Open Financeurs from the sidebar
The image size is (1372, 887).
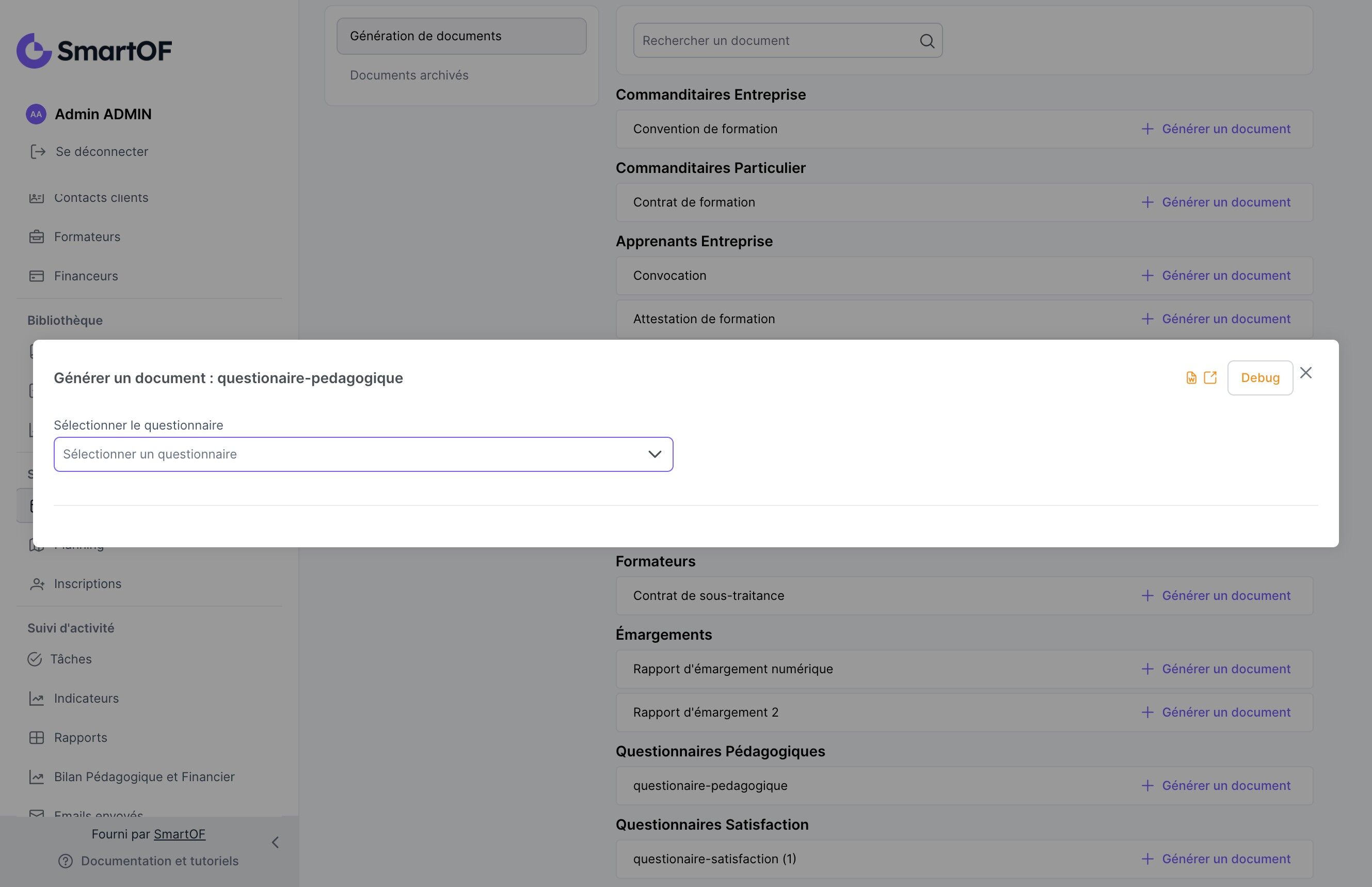(86, 276)
